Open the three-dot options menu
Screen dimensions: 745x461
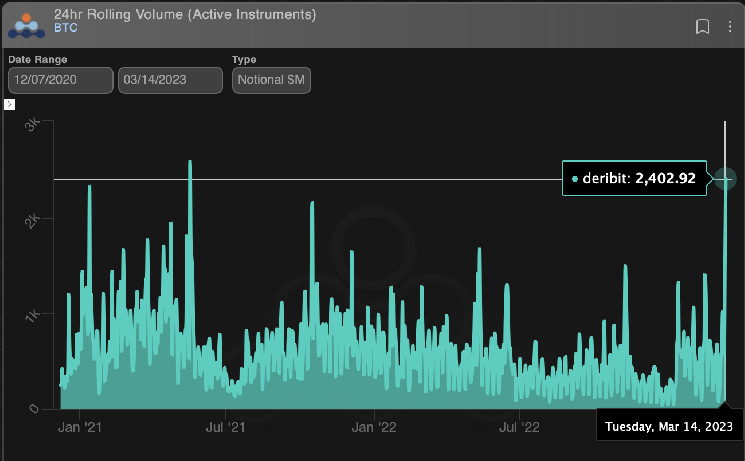729,26
